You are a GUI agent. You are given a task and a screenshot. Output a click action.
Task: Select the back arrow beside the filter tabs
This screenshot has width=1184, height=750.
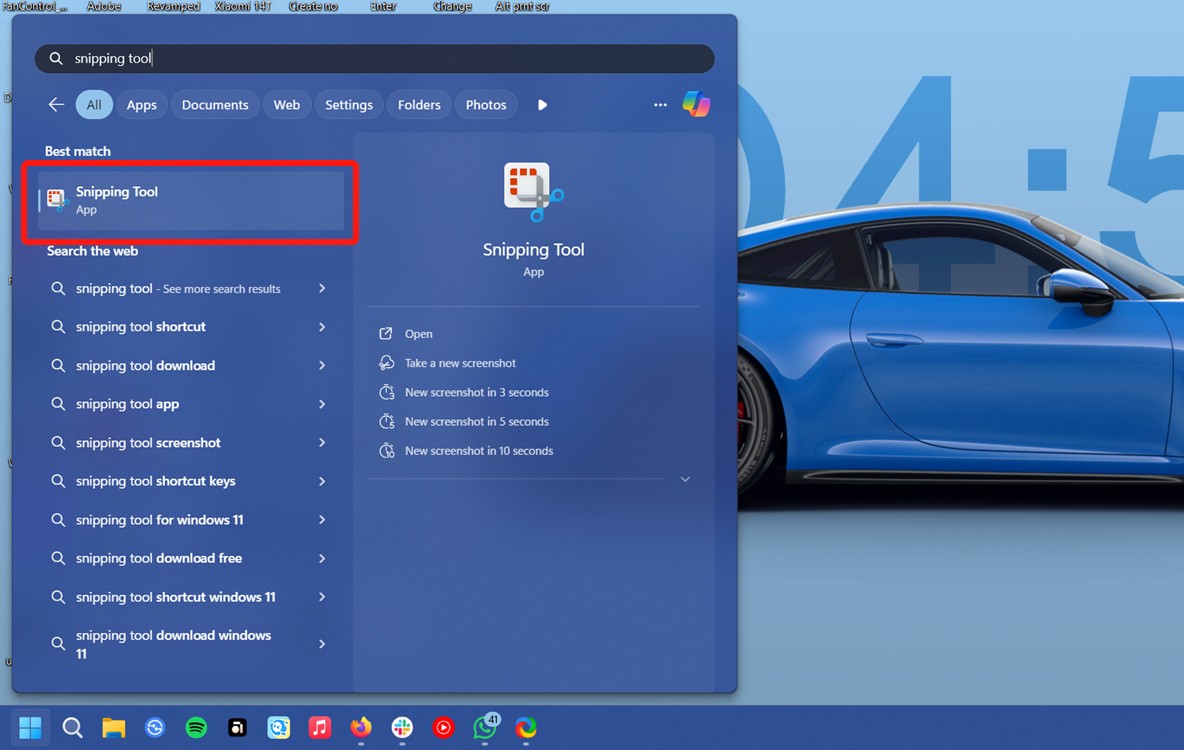pos(56,104)
